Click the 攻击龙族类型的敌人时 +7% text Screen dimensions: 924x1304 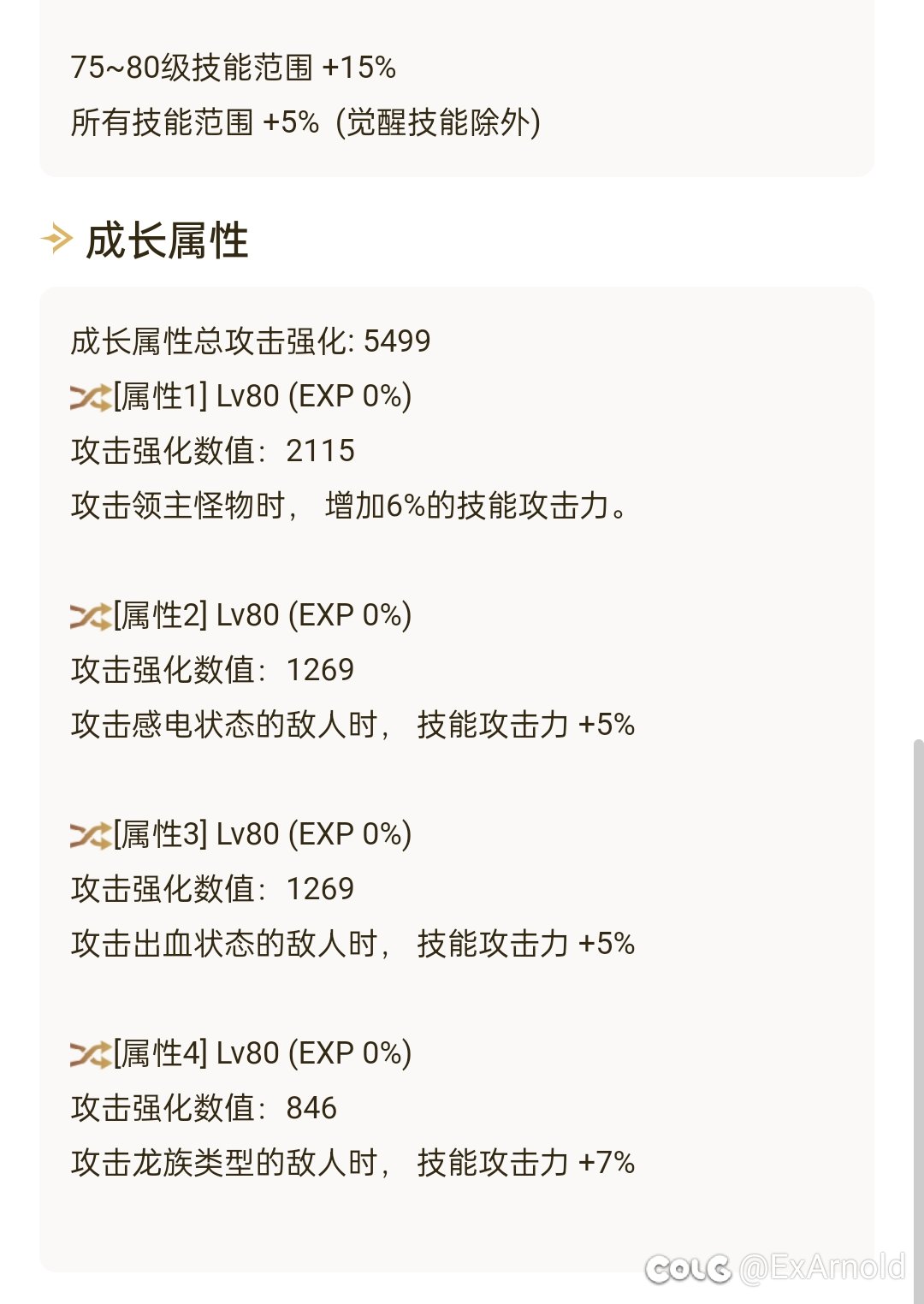point(352,1163)
